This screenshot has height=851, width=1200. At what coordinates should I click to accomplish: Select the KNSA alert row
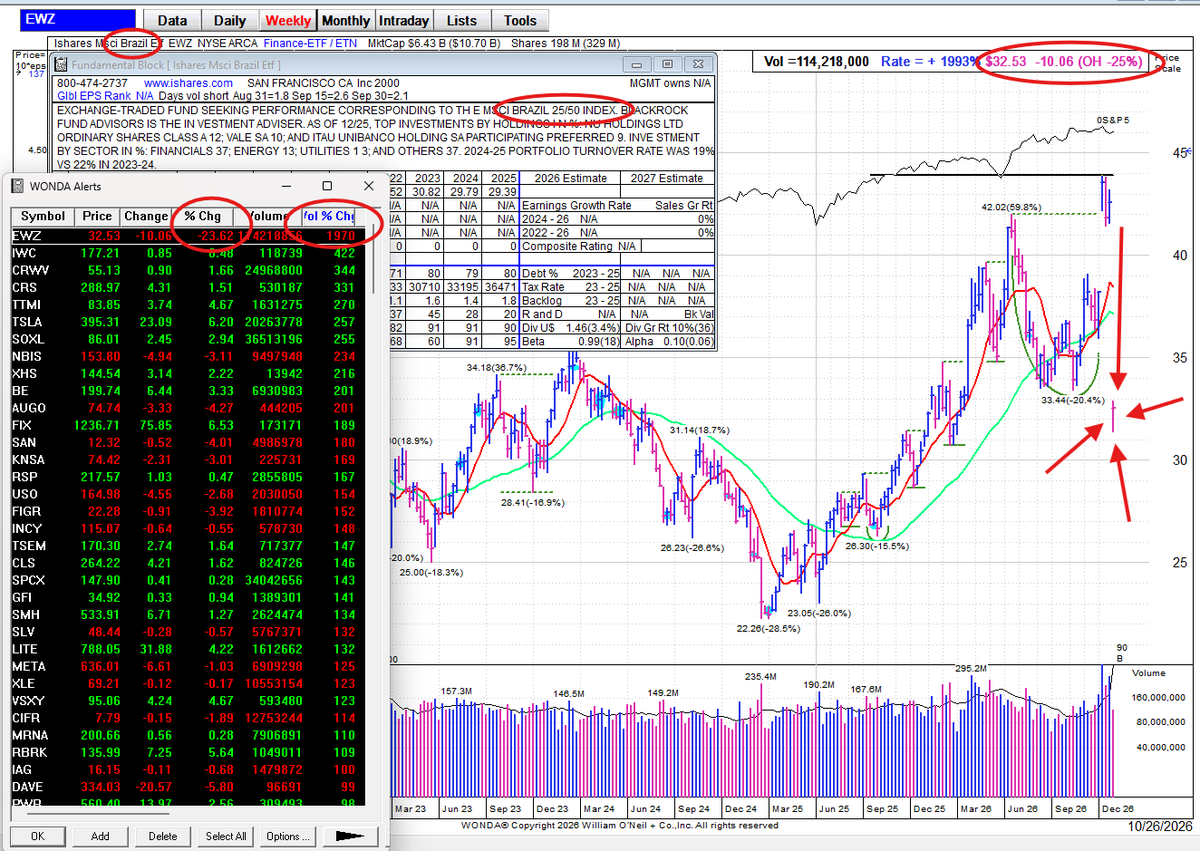187,458
